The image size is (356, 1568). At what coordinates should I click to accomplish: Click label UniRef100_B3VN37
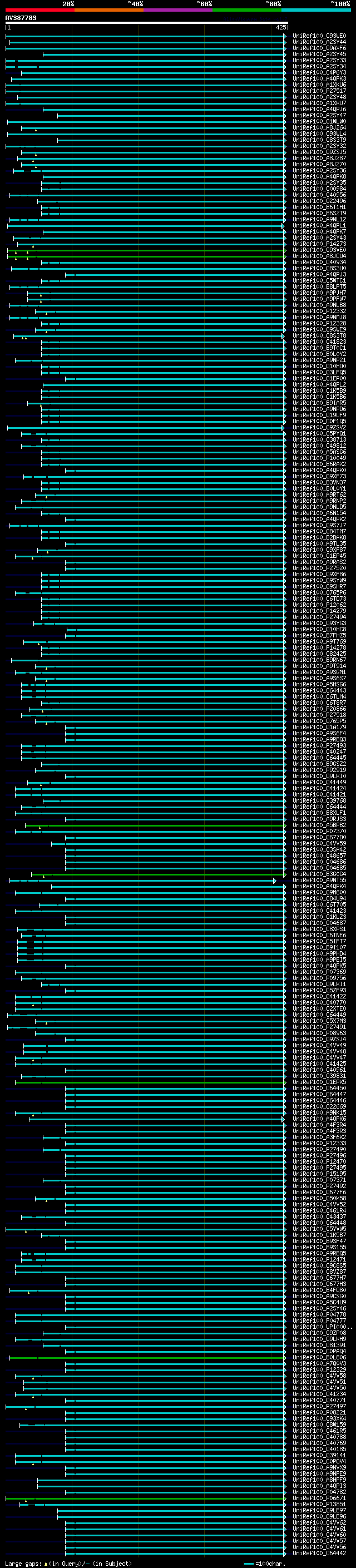coord(319,483)
